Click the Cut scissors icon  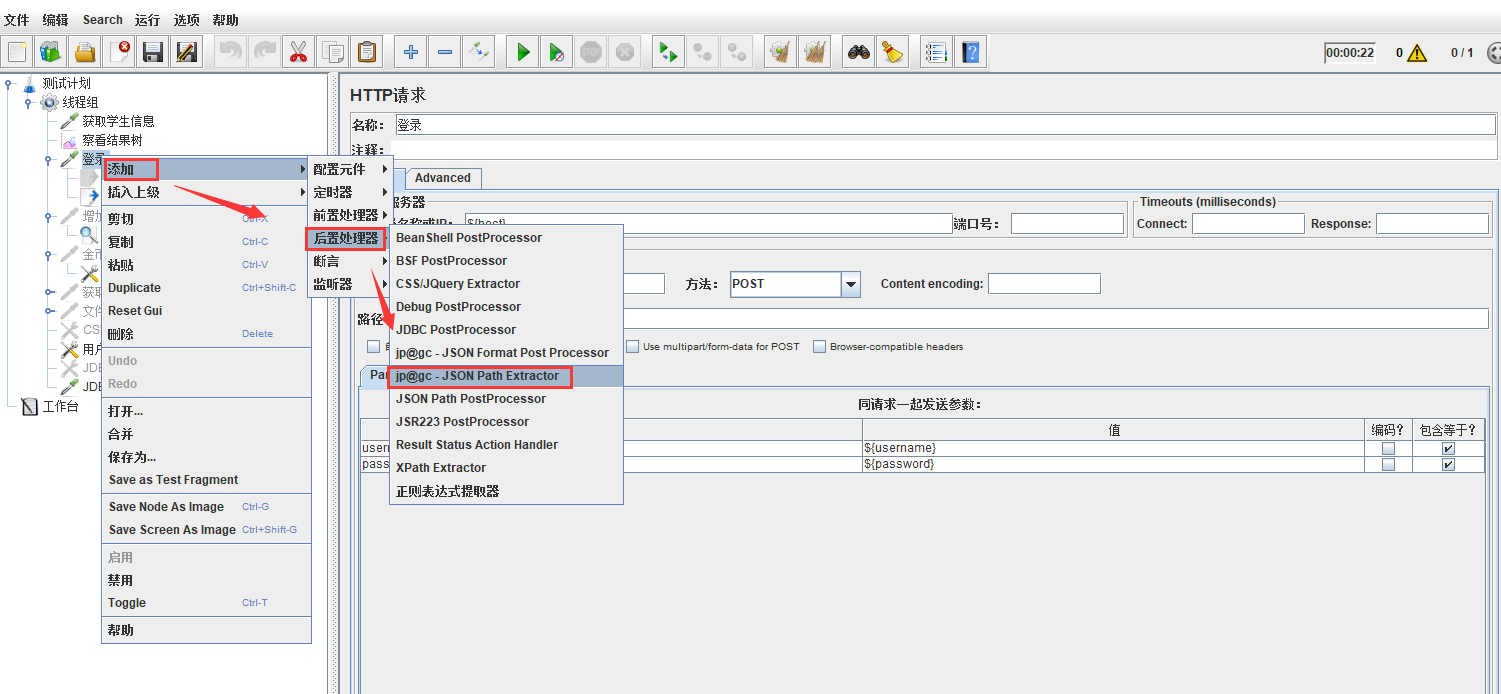[x=298, y=52]
